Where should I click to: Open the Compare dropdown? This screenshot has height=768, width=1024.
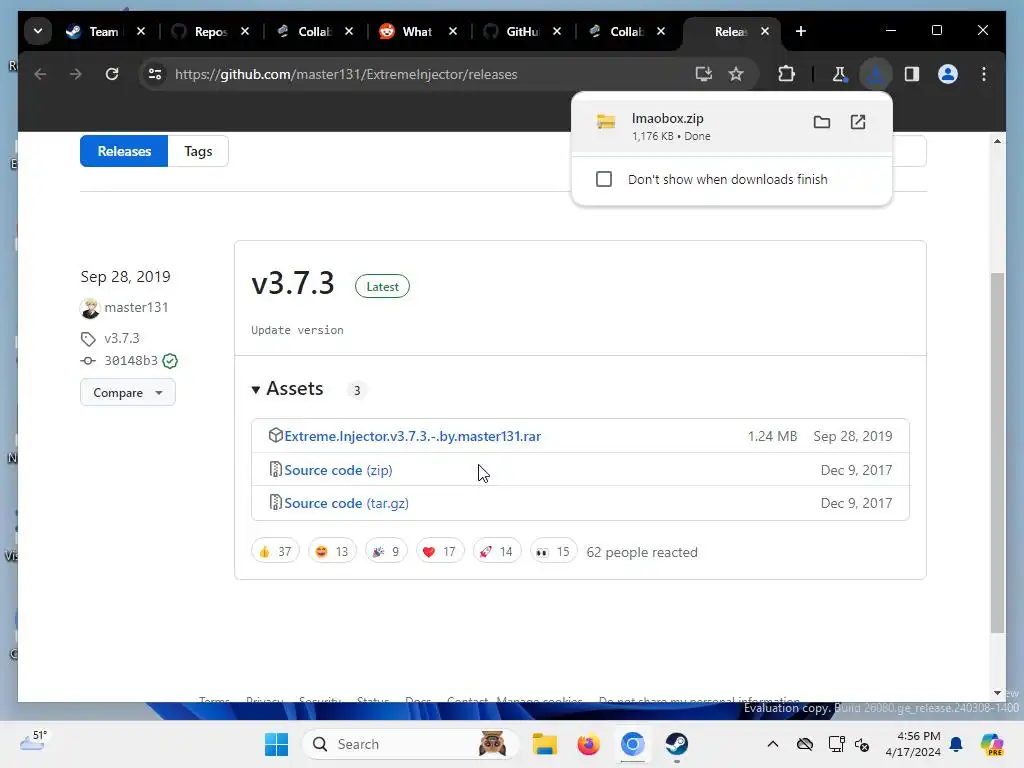(x=127, y=392)
